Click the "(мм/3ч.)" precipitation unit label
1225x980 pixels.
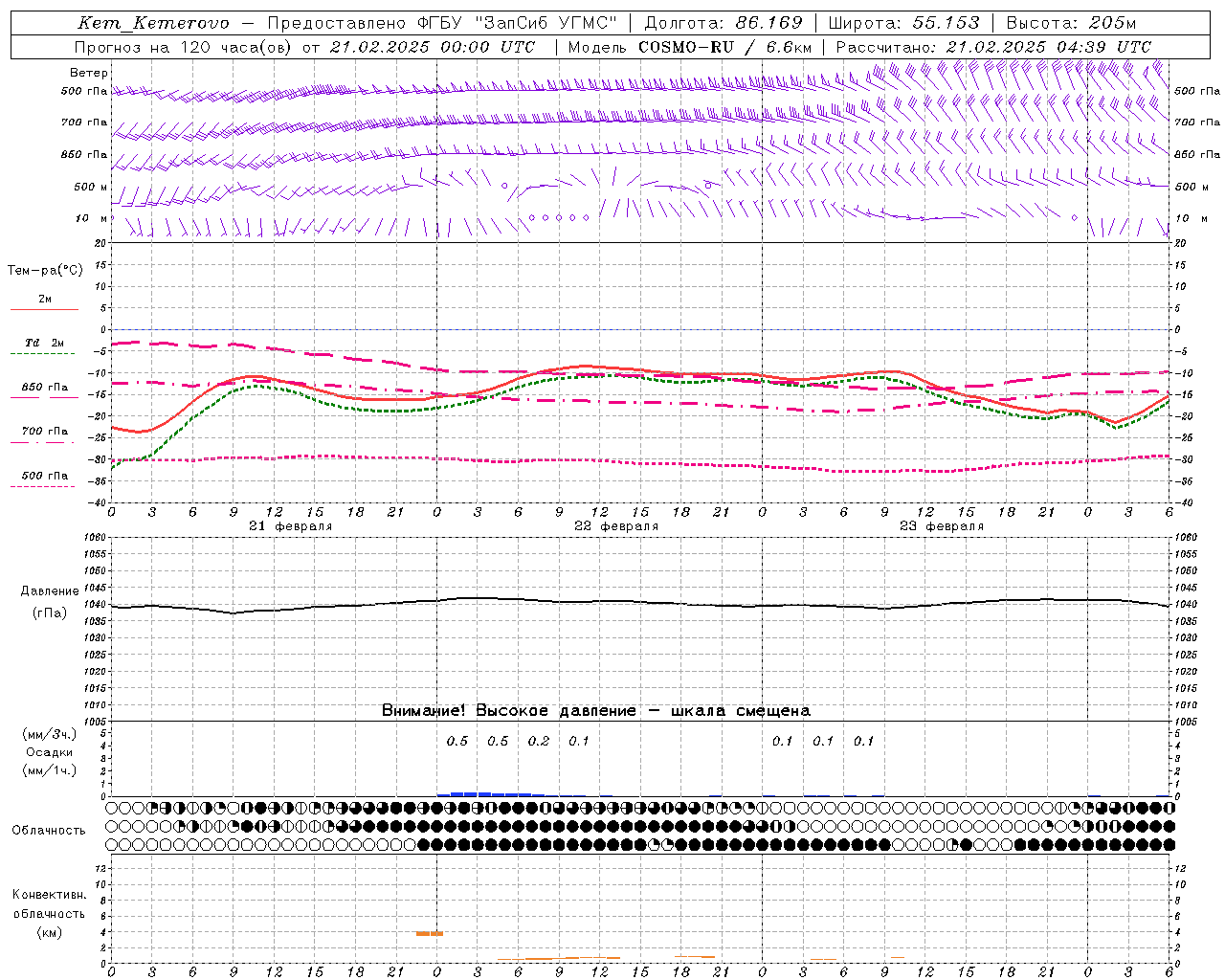[49, 734]
